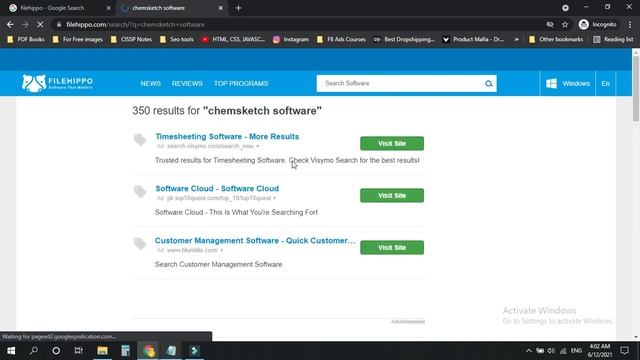Open the PDF Books bookmark folder
Screen dimensions: 640x360
pyautogui.click(x=26, y=39)
